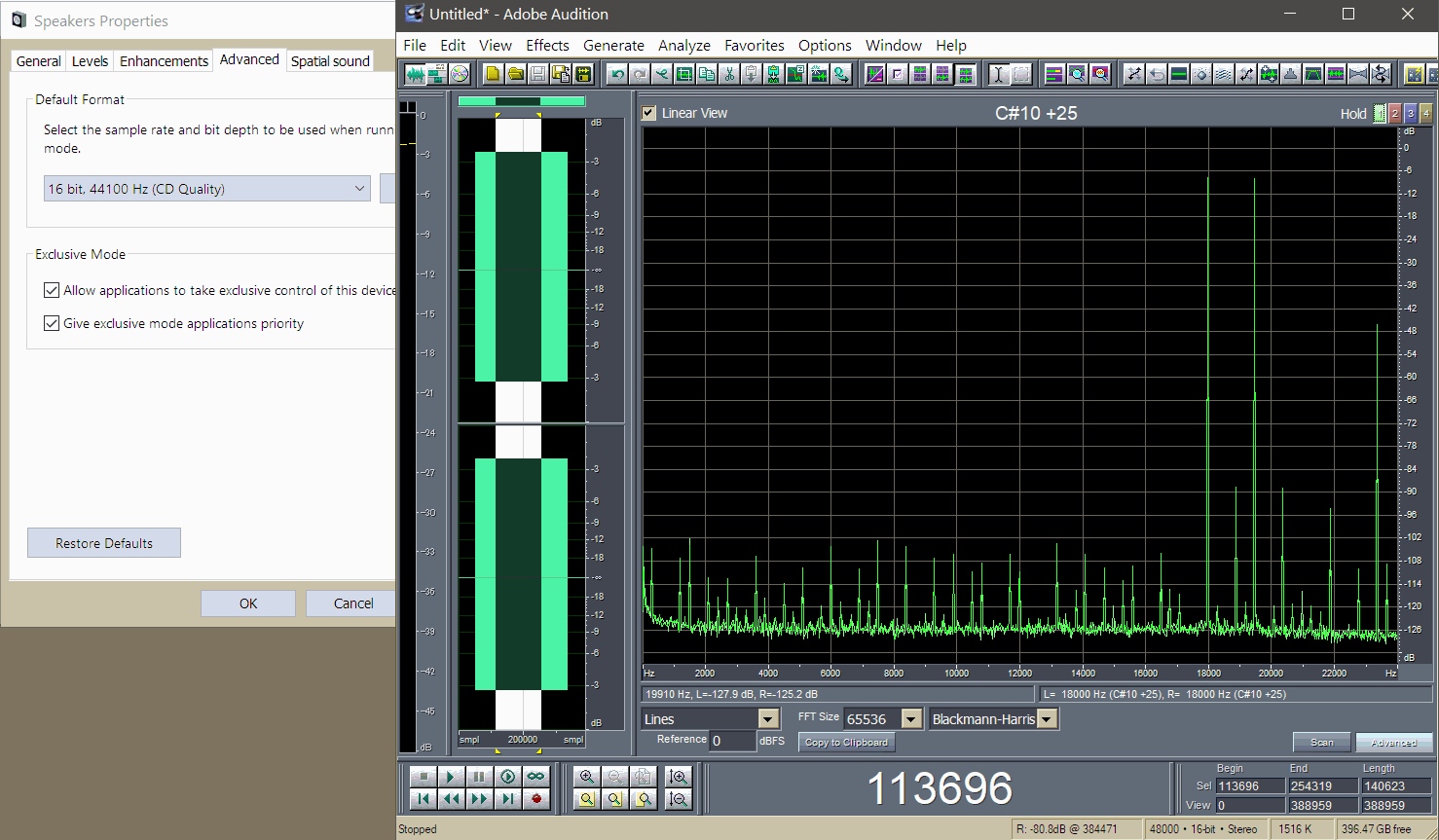Switch to Multitrack view icon

pyautogui.click(x=439, y=74)
